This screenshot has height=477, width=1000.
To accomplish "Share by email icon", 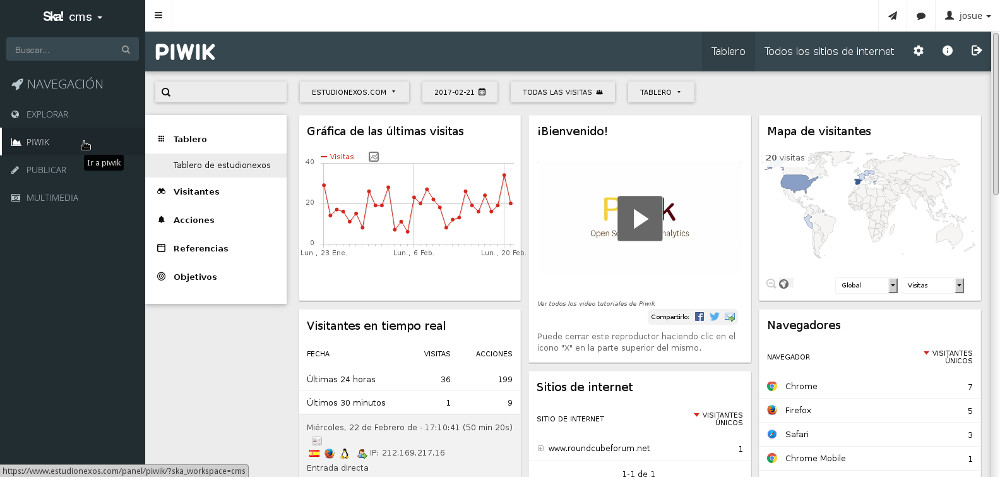I will coord(730,316).
